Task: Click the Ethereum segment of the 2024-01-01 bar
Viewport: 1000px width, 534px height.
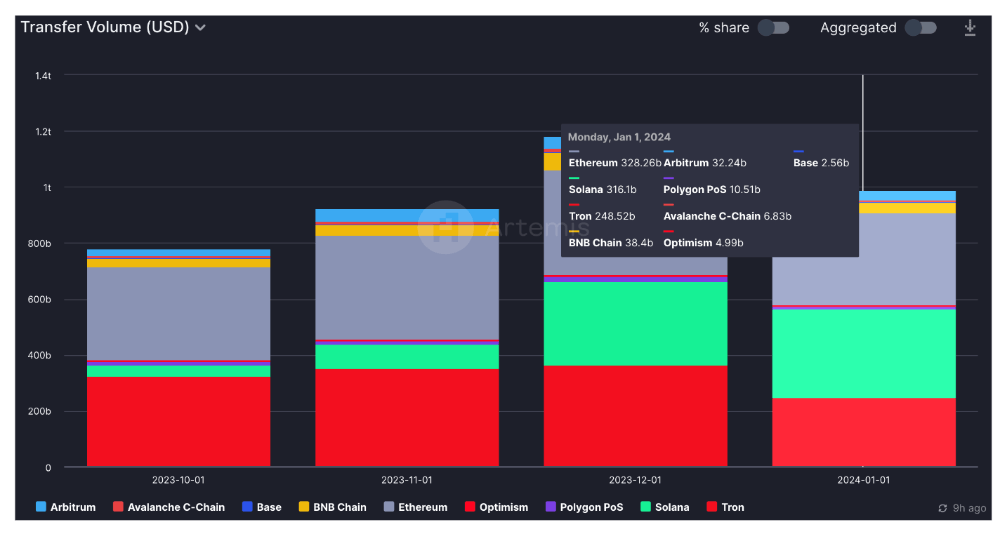Action: pyautogui.click(x=864, y=281)
